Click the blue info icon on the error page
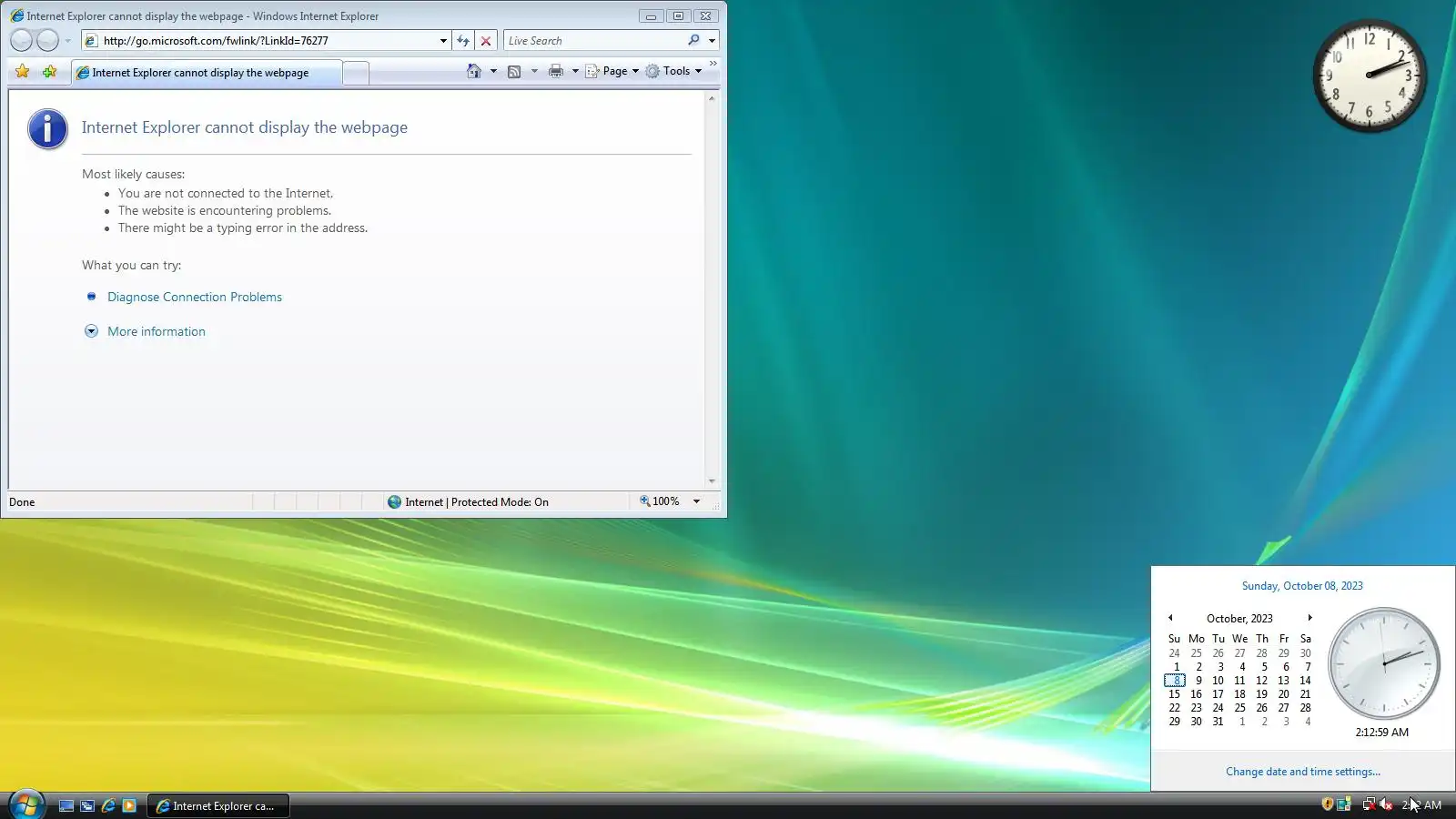 click(x=47, y=128)
